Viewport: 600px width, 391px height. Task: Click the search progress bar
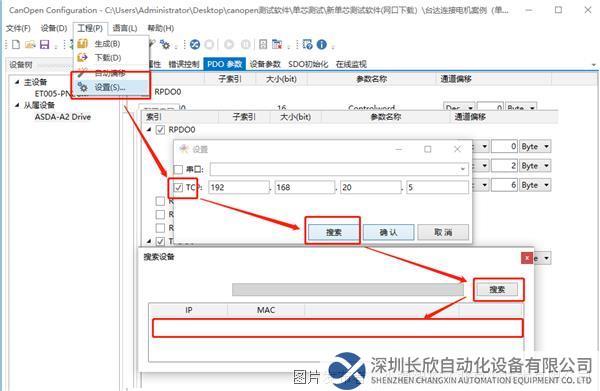coord(348,290)
